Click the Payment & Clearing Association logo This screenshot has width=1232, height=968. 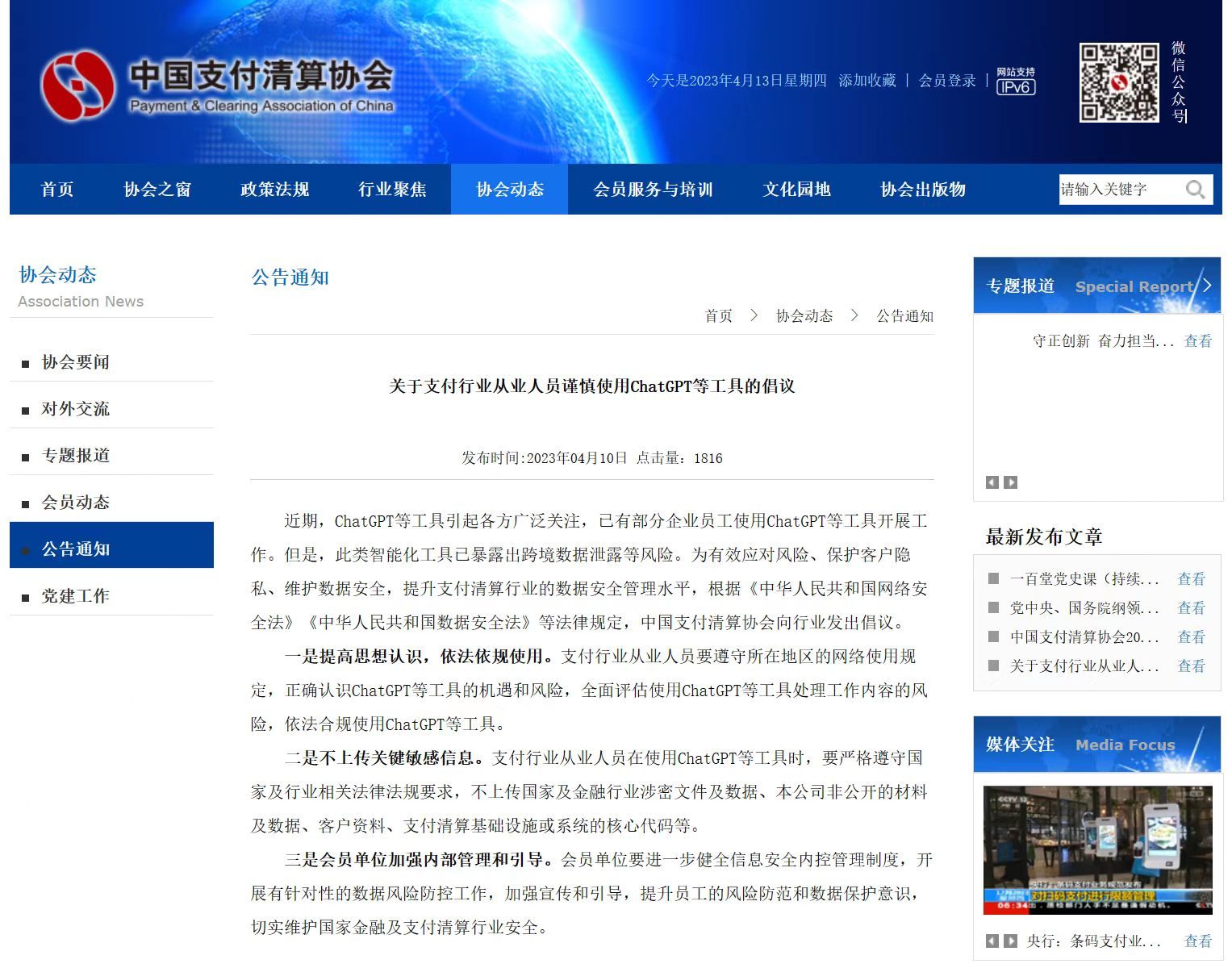pyautogui.click(x=217, y=85)
